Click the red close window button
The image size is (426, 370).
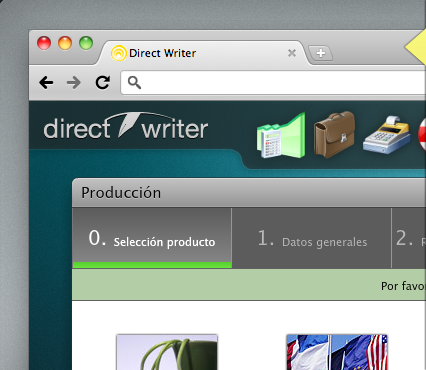click(44, 43)
